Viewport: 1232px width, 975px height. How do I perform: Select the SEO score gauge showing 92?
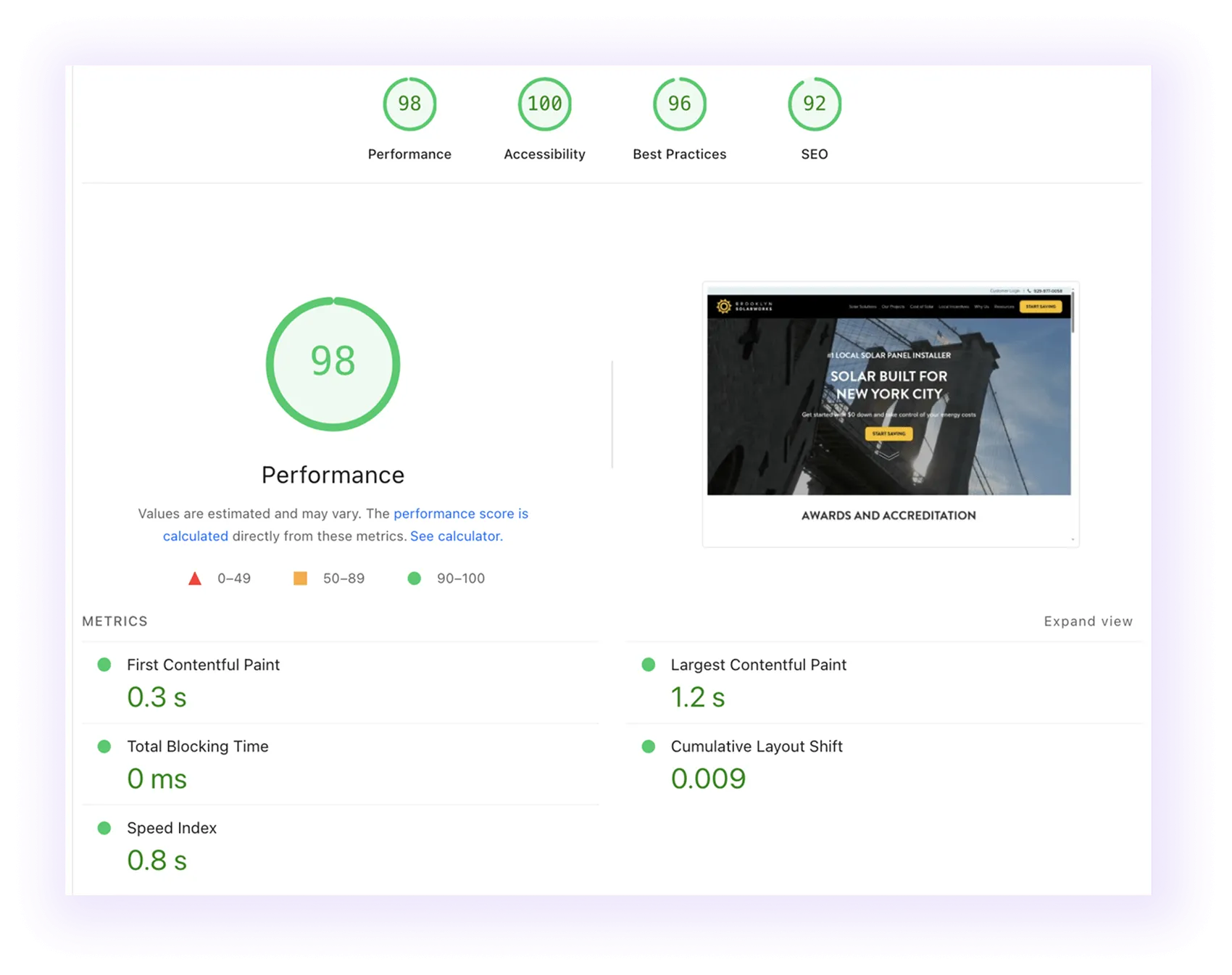815,104
